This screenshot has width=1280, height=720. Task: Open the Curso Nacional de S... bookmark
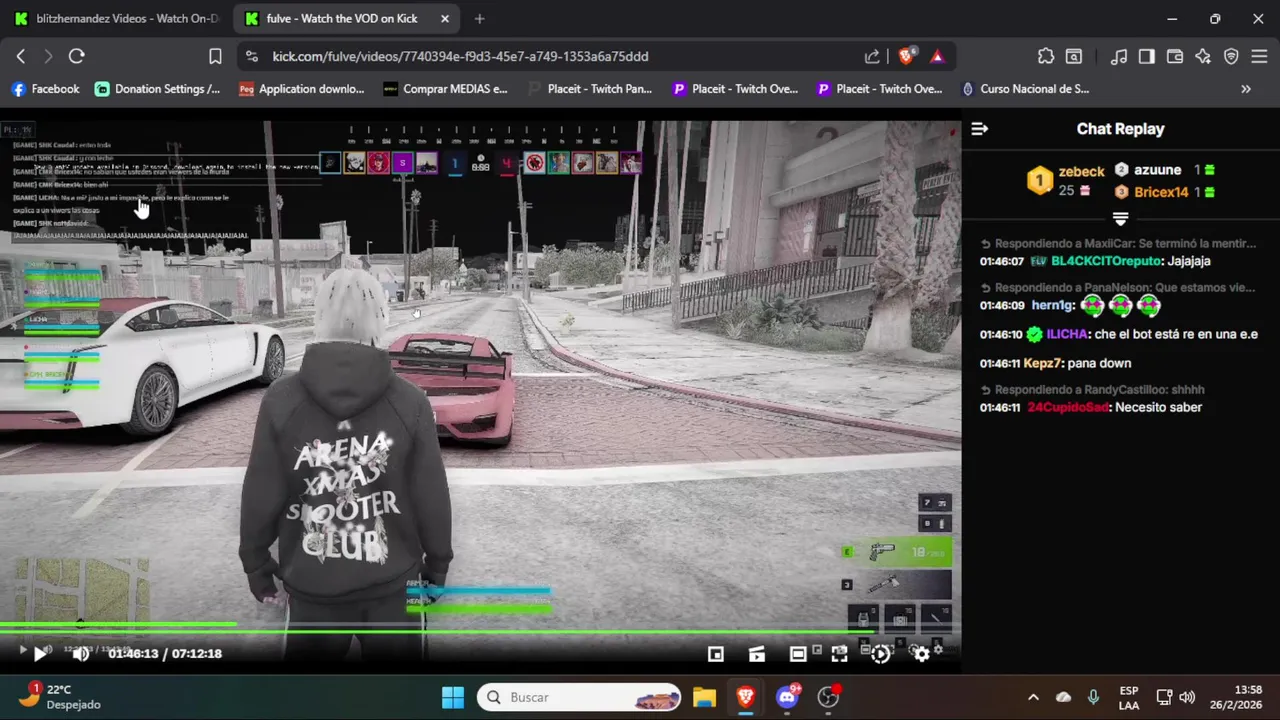tap(1025, 89)
